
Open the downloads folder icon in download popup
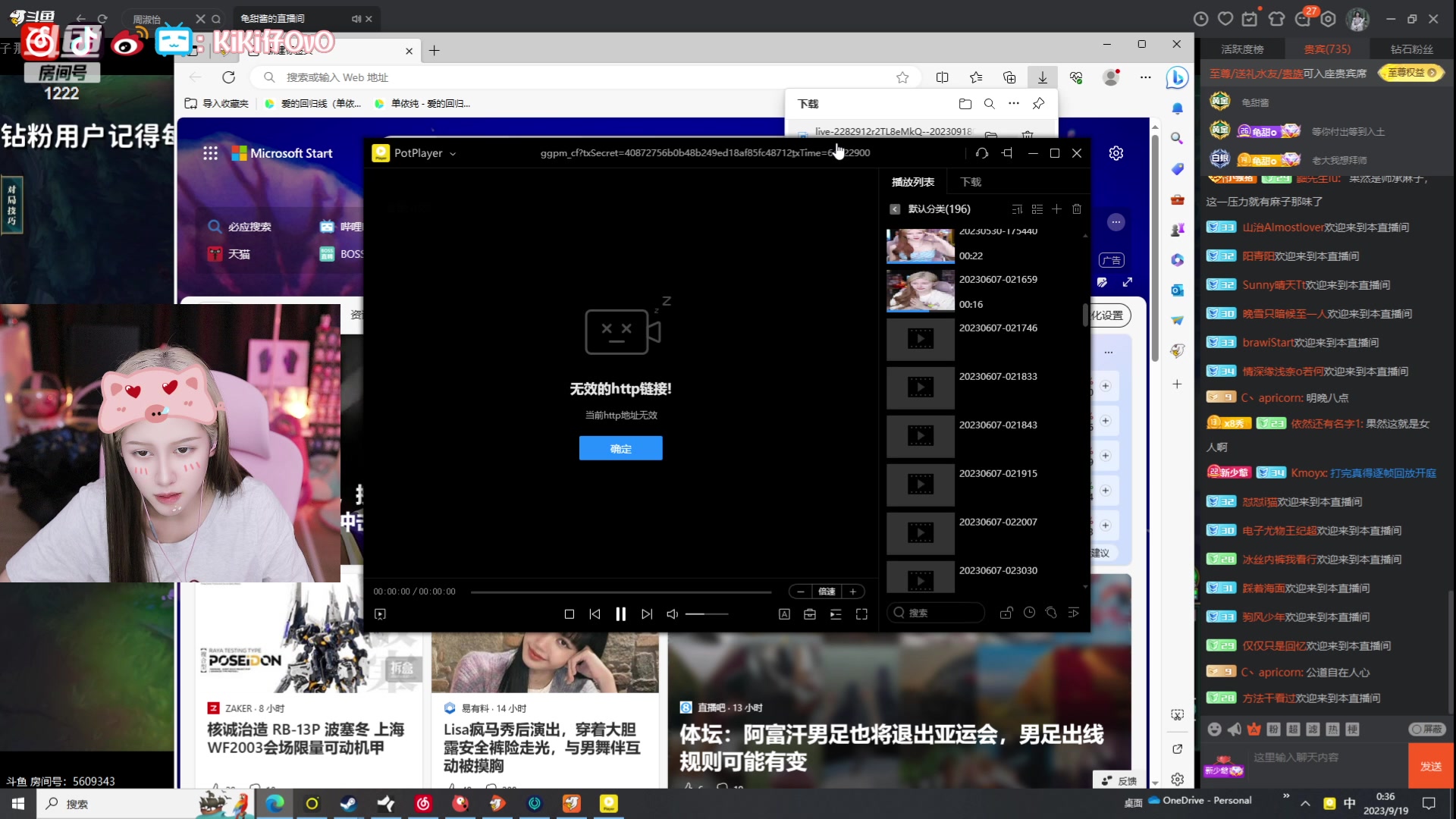pos(965,104)
